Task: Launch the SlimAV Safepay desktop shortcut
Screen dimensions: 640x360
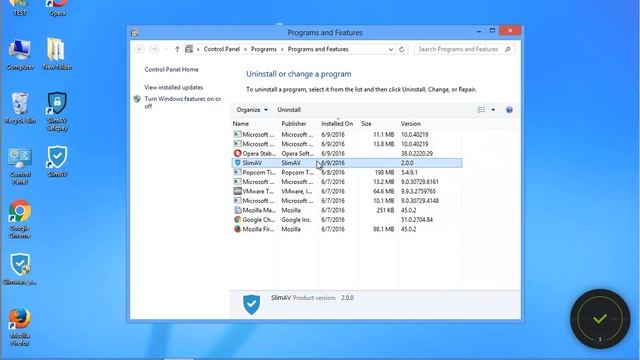Action: tap(57, 111)
